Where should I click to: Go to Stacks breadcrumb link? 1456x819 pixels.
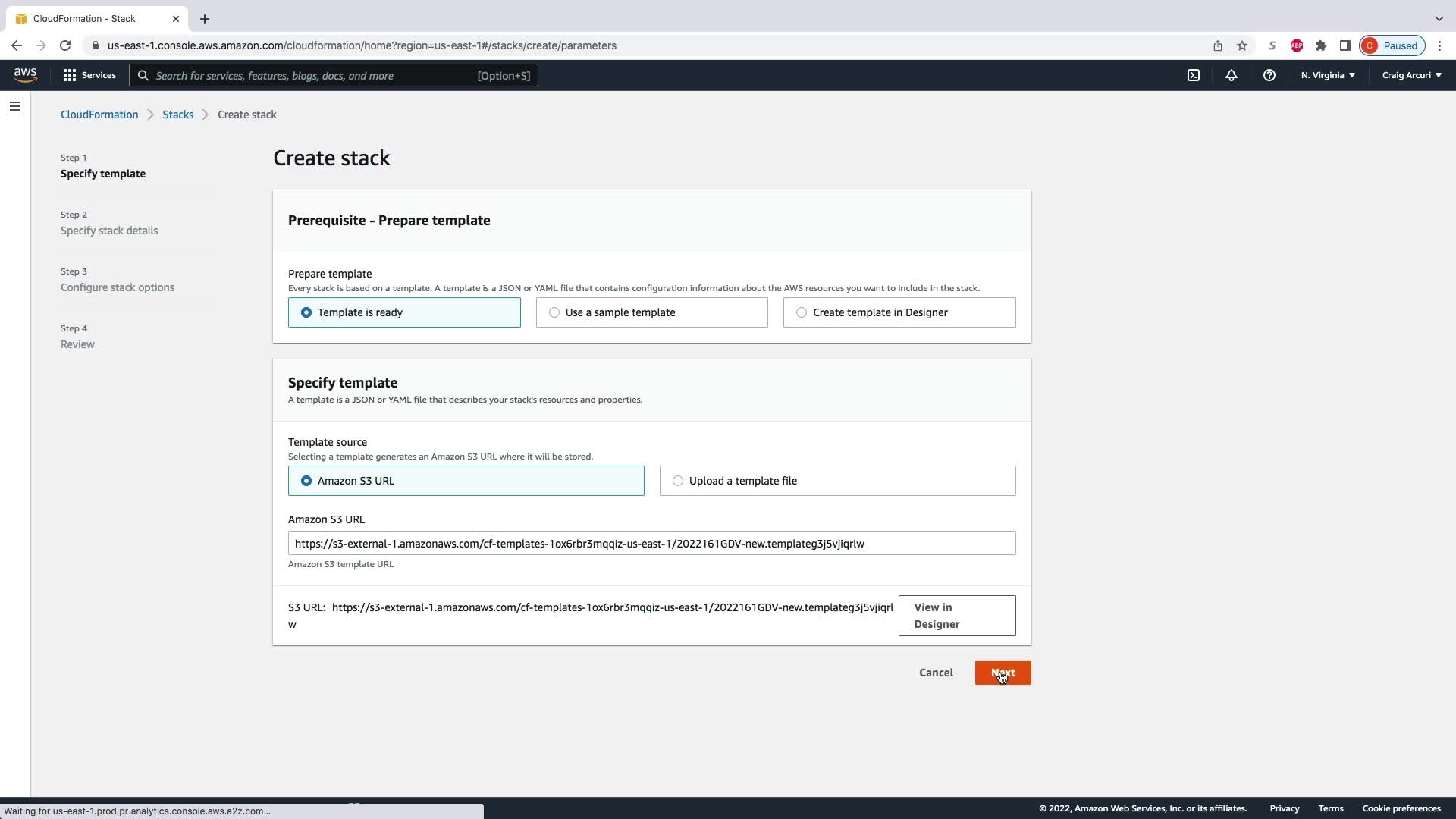click(x=177, y=115)
